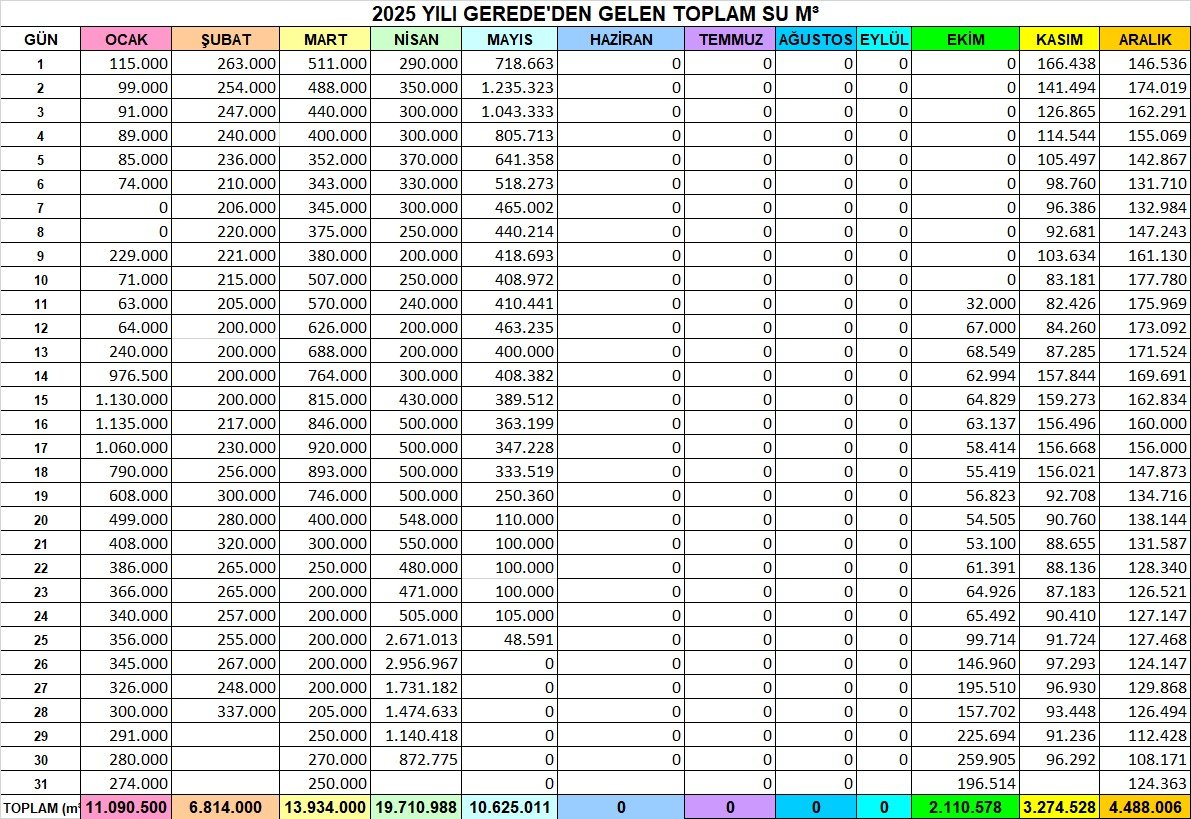This screenshot has width=1191, height=819.
Task: Select the OCAK cell showing 976.500
Action: click(x=127, y=375)
